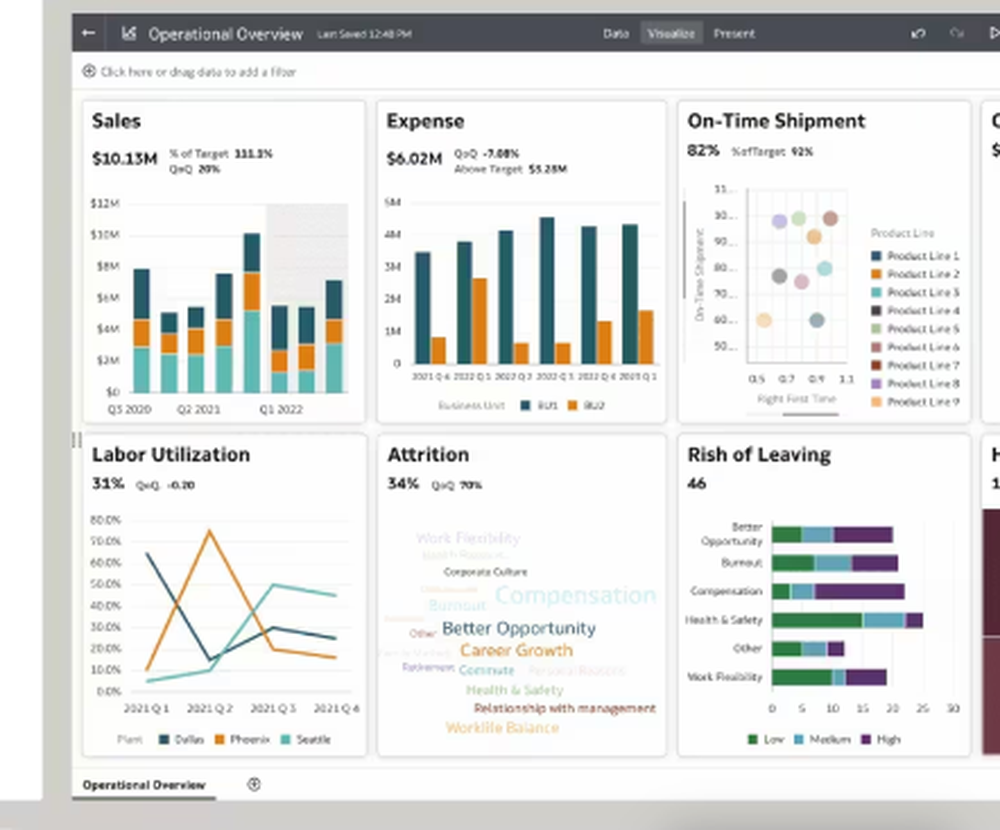Click Commute in the word cloud

486,671
